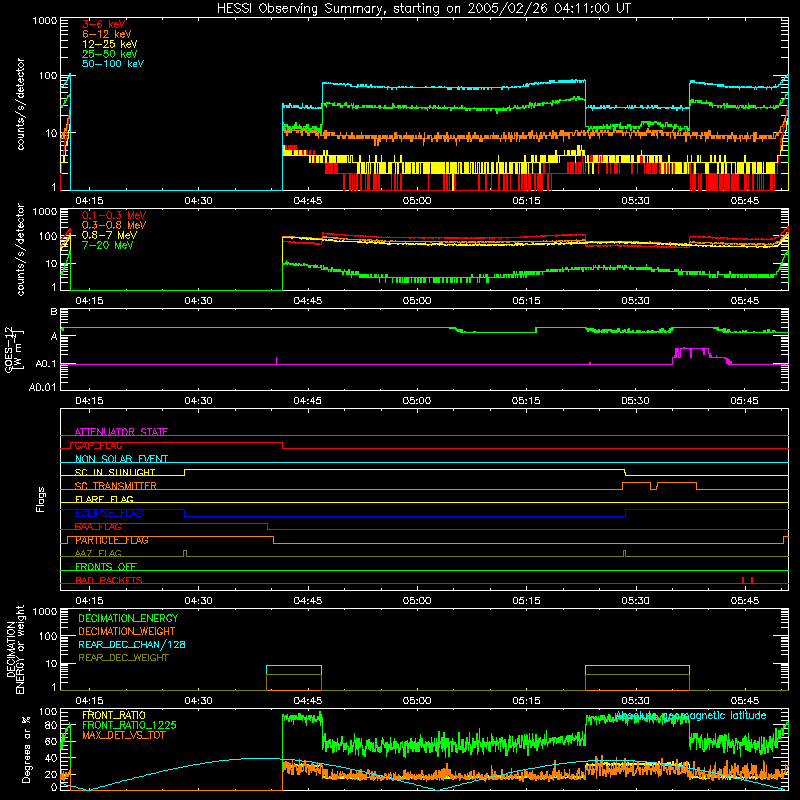Select the FRONTS_OFF flag label
This screenshot has height=800, width=800.
point(106,566)
